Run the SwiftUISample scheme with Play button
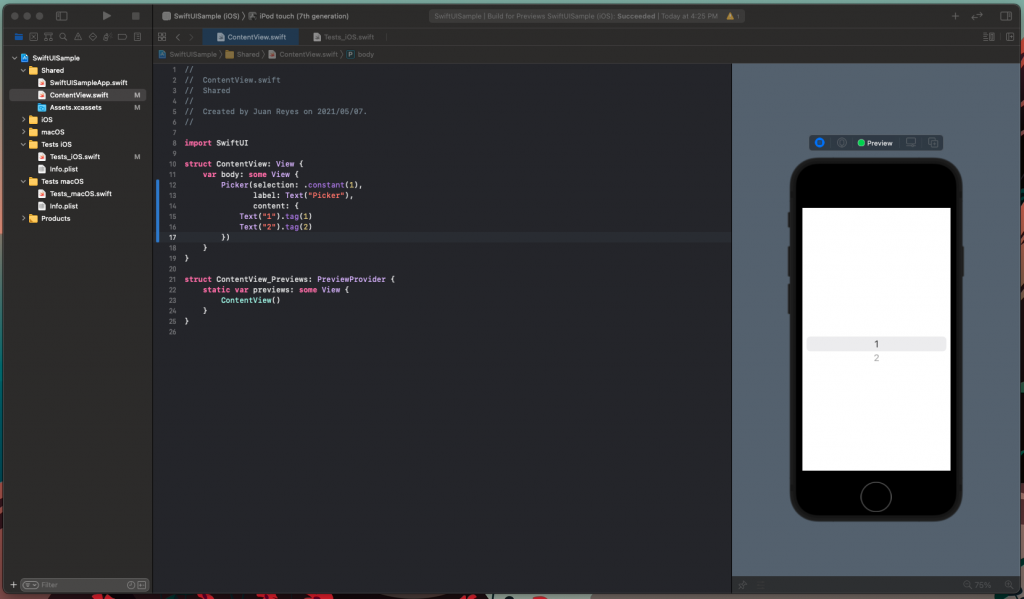Screen dimensions: 1024x599 (x=105, y=15)
